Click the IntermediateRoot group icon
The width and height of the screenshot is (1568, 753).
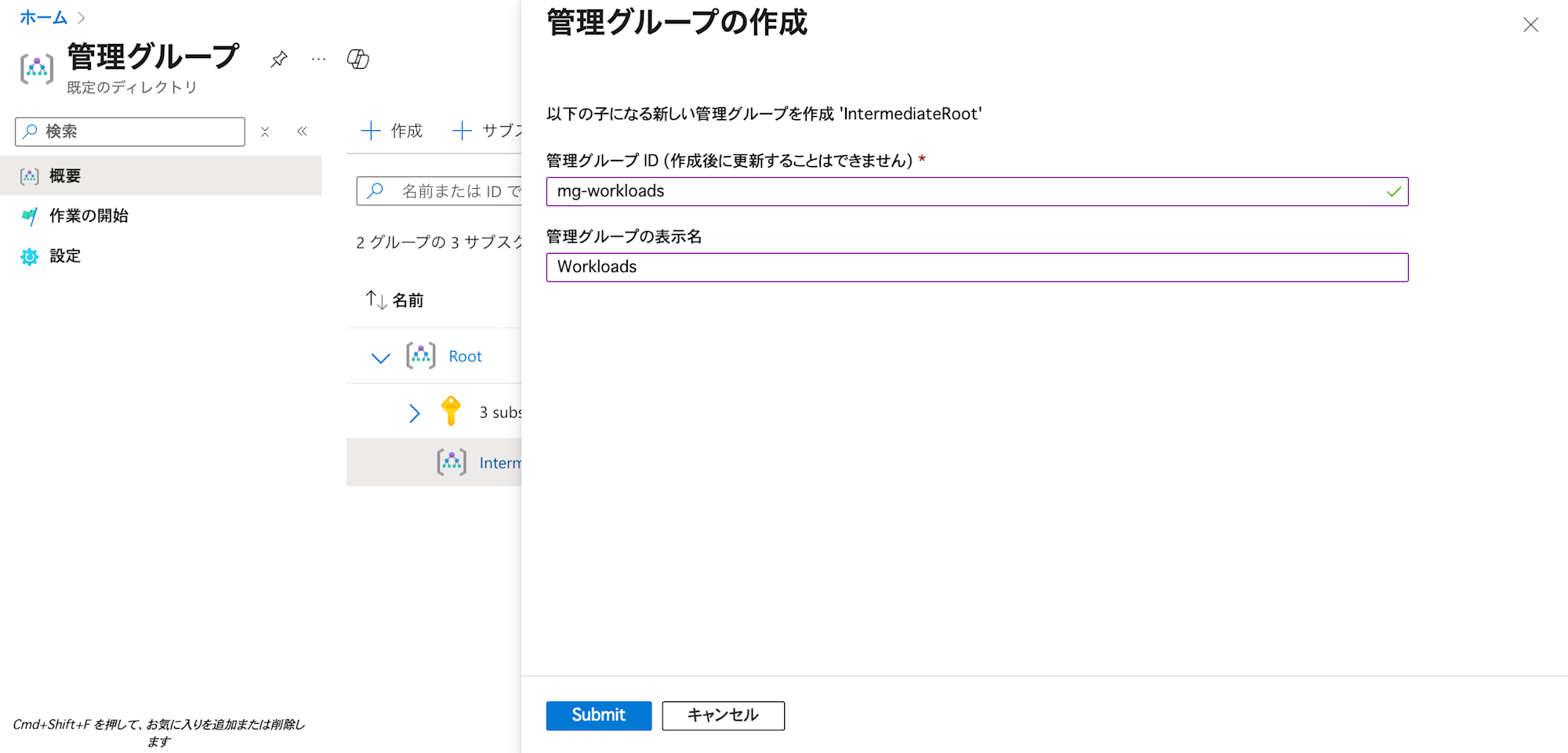(x=452, y=462)
